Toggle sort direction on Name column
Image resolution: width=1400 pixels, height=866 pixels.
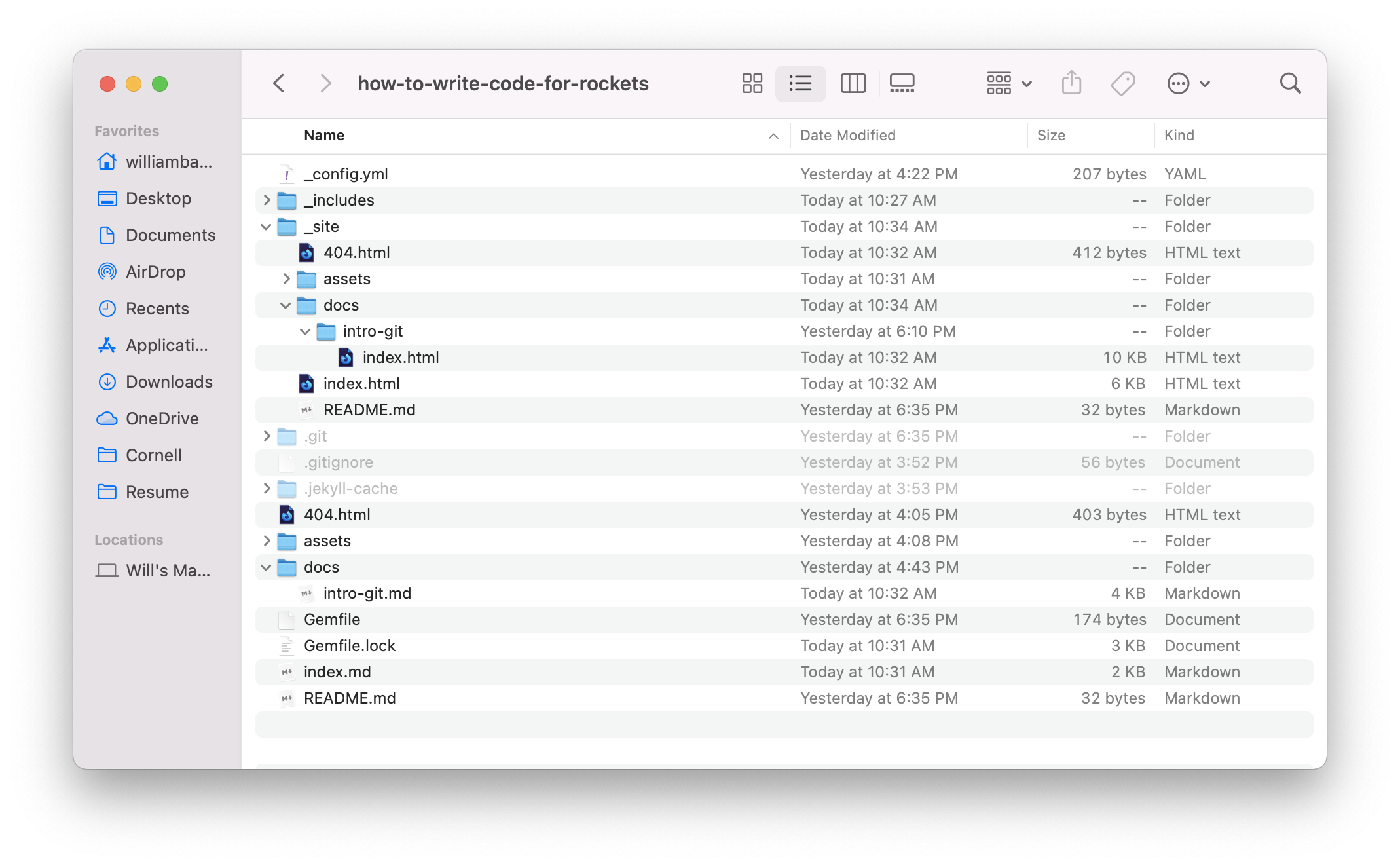(323, 135)
